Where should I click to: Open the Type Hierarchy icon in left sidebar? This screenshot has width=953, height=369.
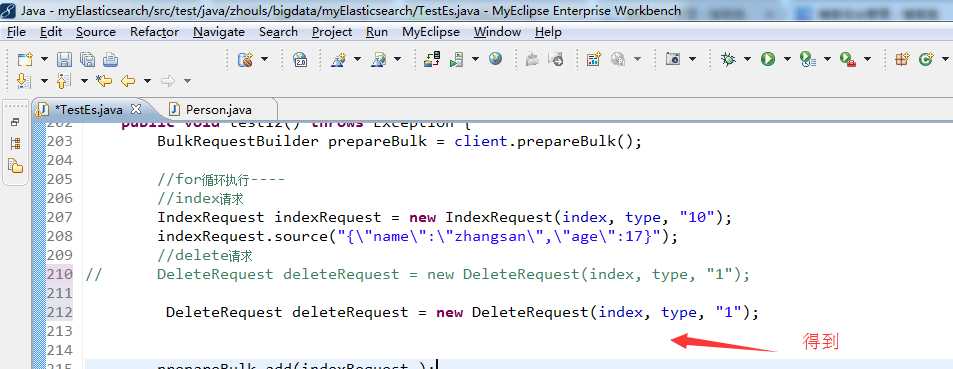pyautogui.click(x=15, y=144)
